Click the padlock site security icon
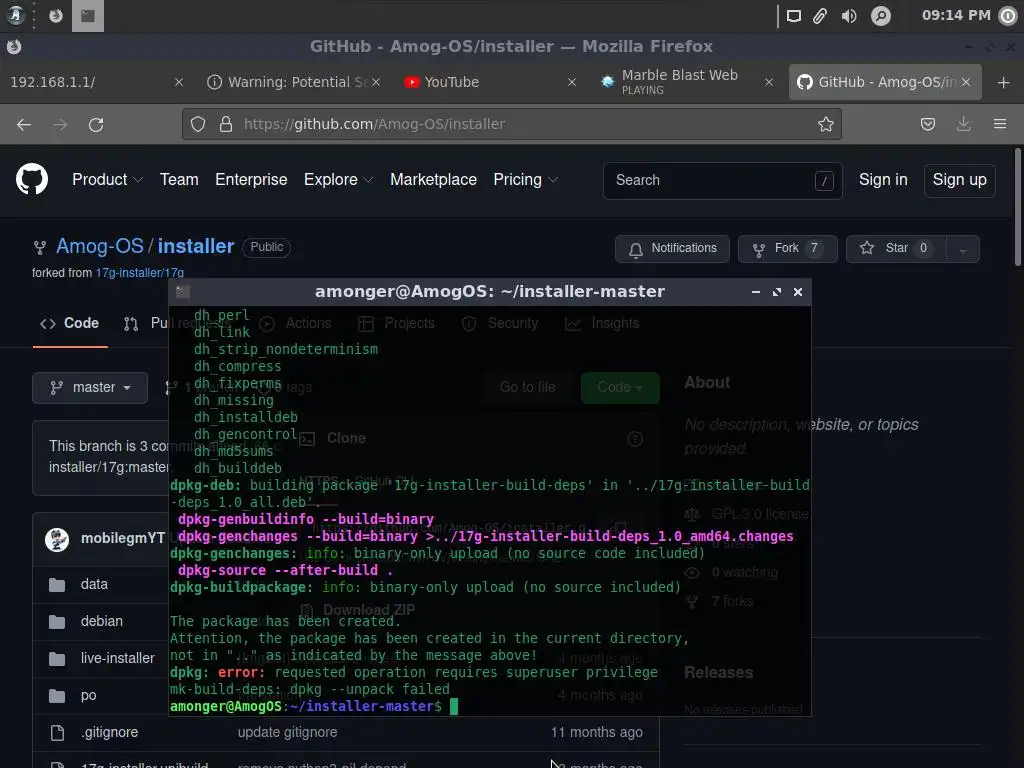The height and width of the screenshot is (768, 1024). [x=226, y=124]
